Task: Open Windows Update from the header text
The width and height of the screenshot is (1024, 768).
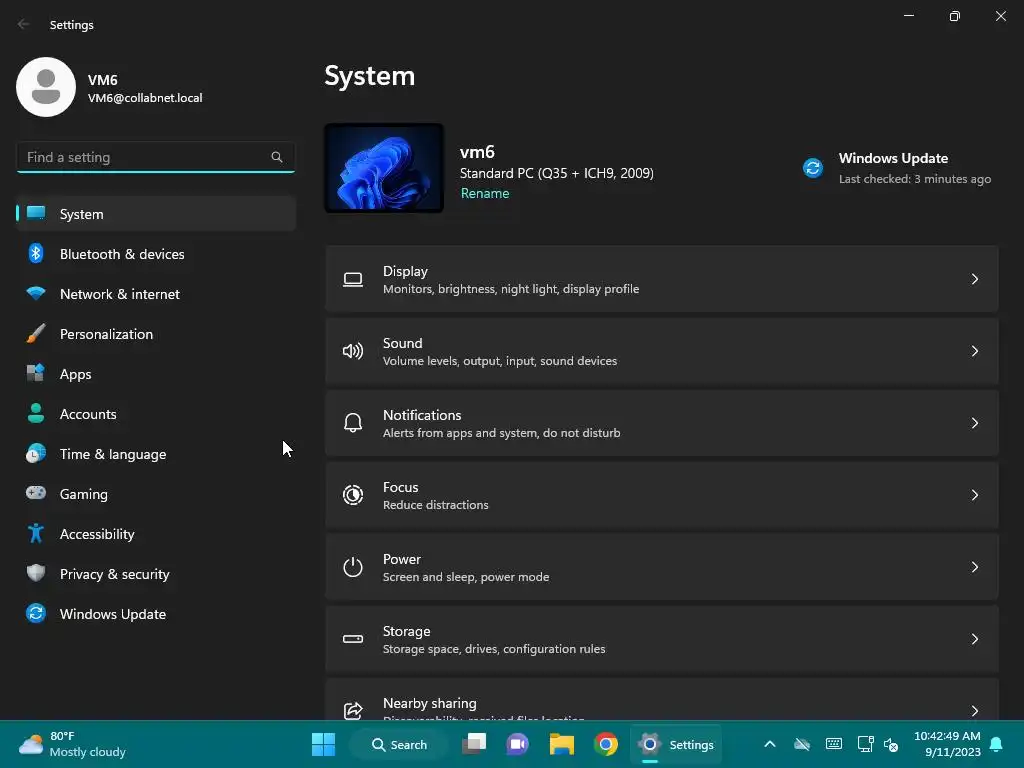Action: click(x=893, y=158)
